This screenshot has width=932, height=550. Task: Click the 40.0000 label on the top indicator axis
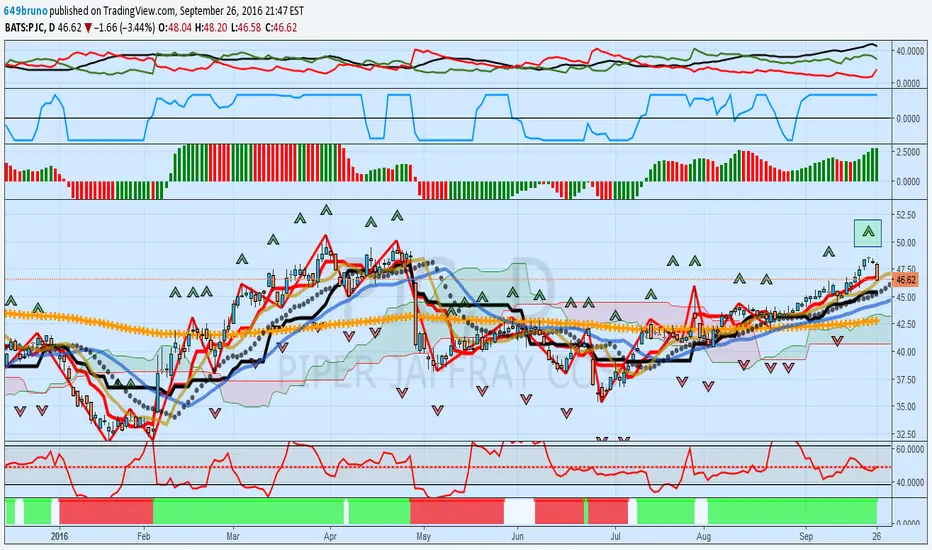point(910,51)
